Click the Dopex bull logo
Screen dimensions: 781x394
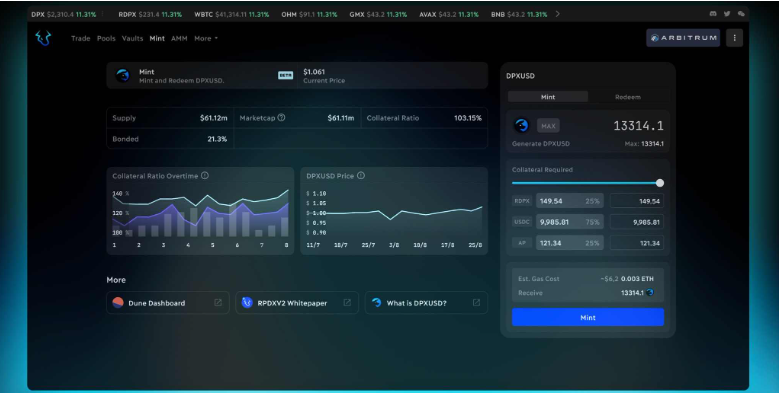point(43,38)
